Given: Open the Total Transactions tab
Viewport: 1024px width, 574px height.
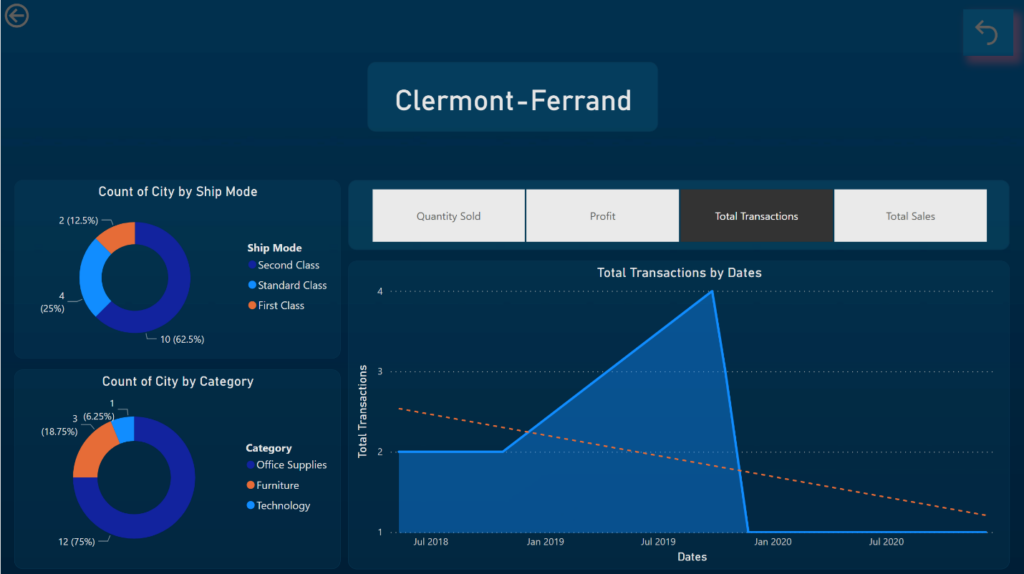Looking at the screenshot, I should (756, 216).
